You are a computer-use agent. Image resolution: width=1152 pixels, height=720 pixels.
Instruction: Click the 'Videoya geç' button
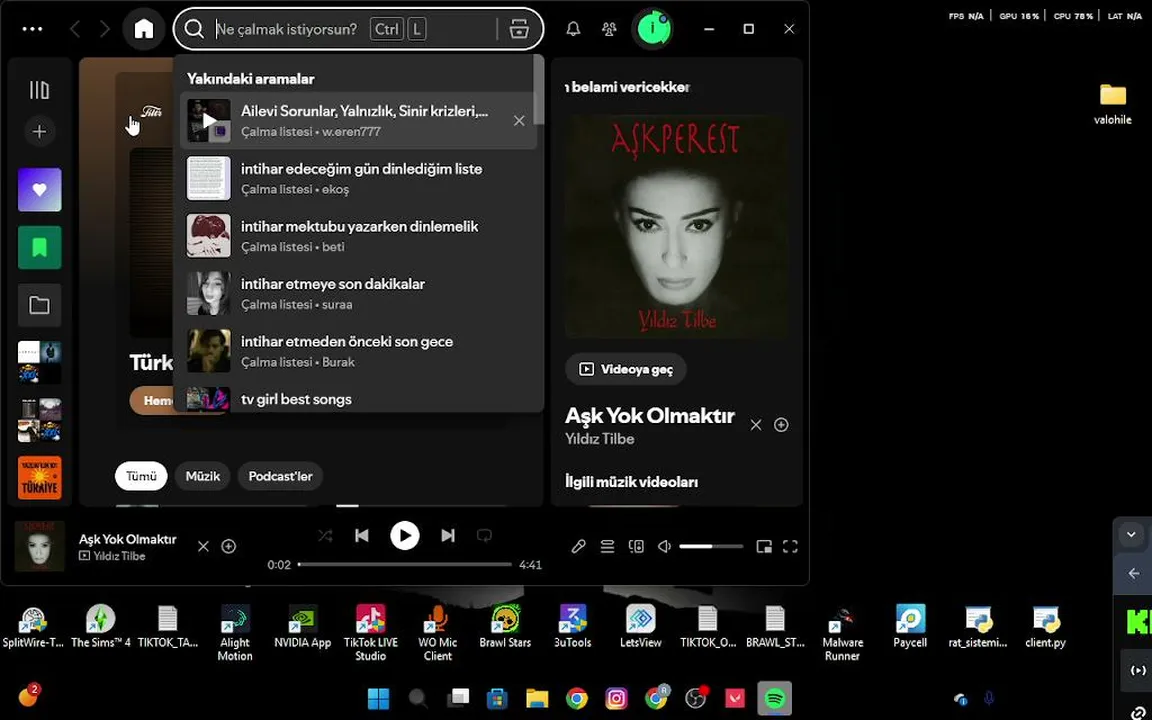[x=626, y=369]
